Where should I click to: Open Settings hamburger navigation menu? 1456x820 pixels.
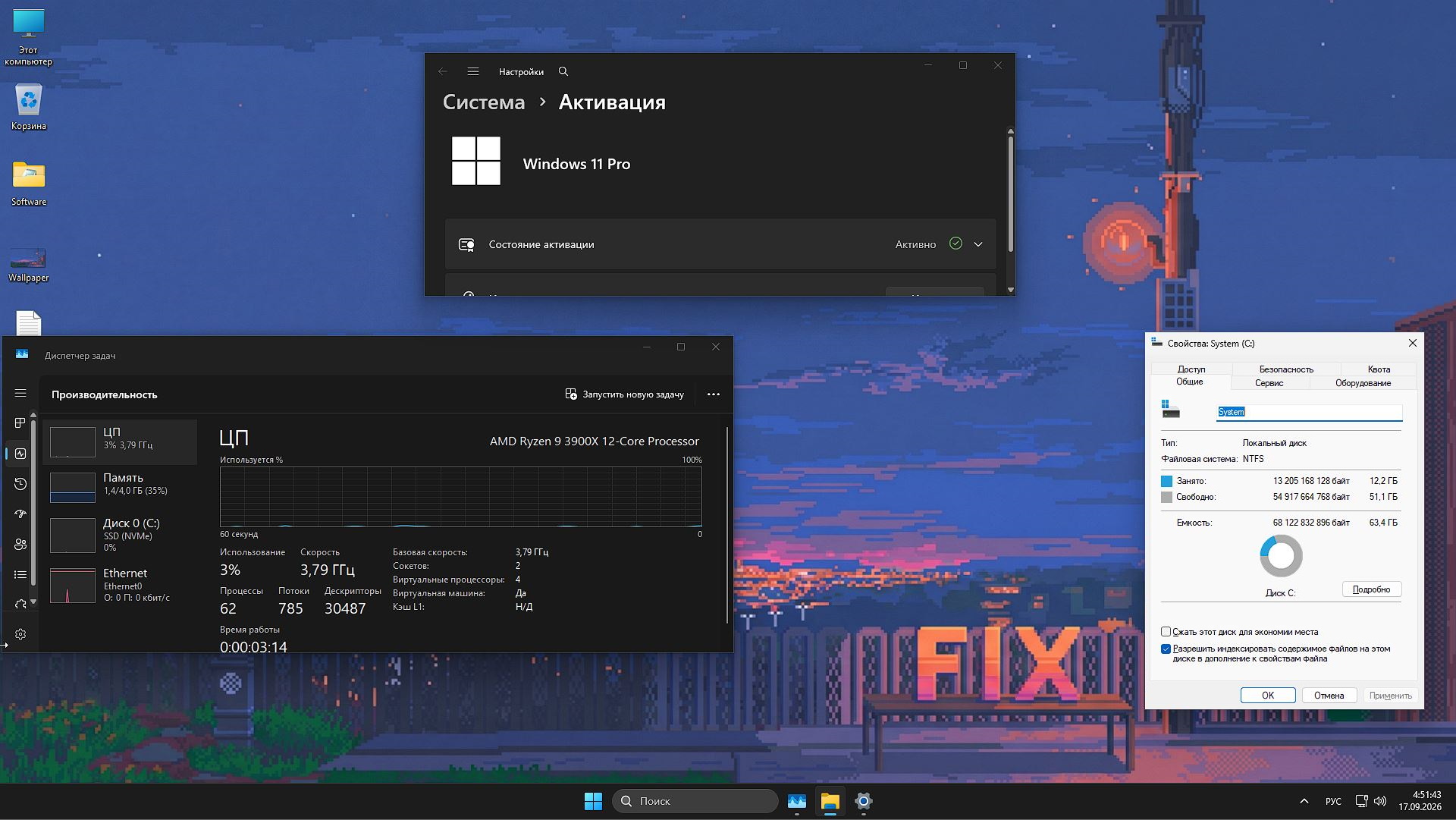coord(473,71)
